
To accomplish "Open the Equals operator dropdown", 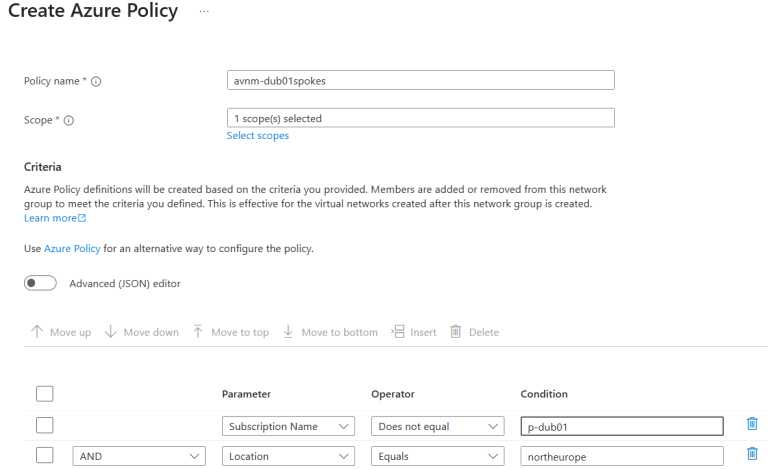I will tap(437, 456).
